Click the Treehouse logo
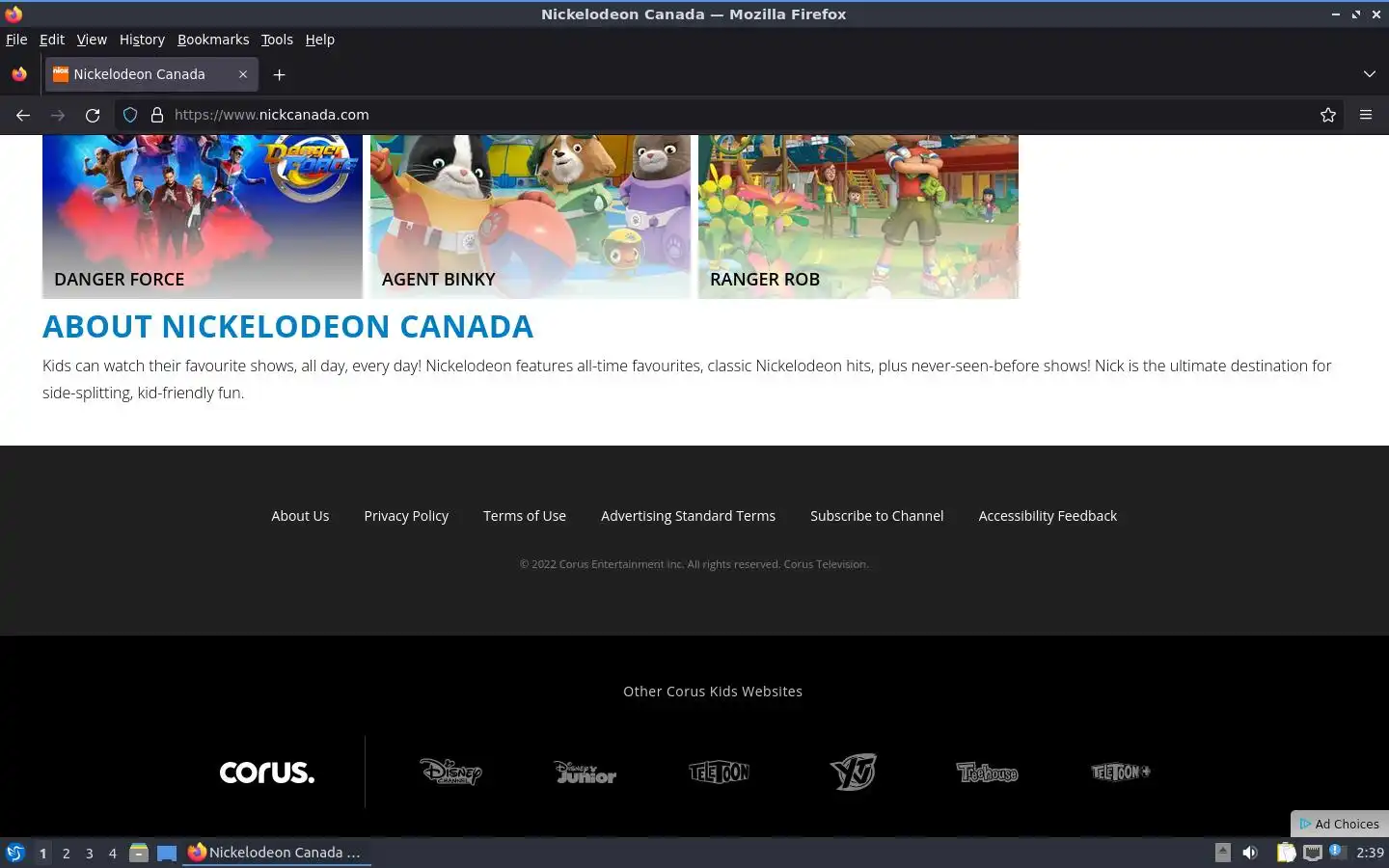1389x868 pixels. pos(987,772)
